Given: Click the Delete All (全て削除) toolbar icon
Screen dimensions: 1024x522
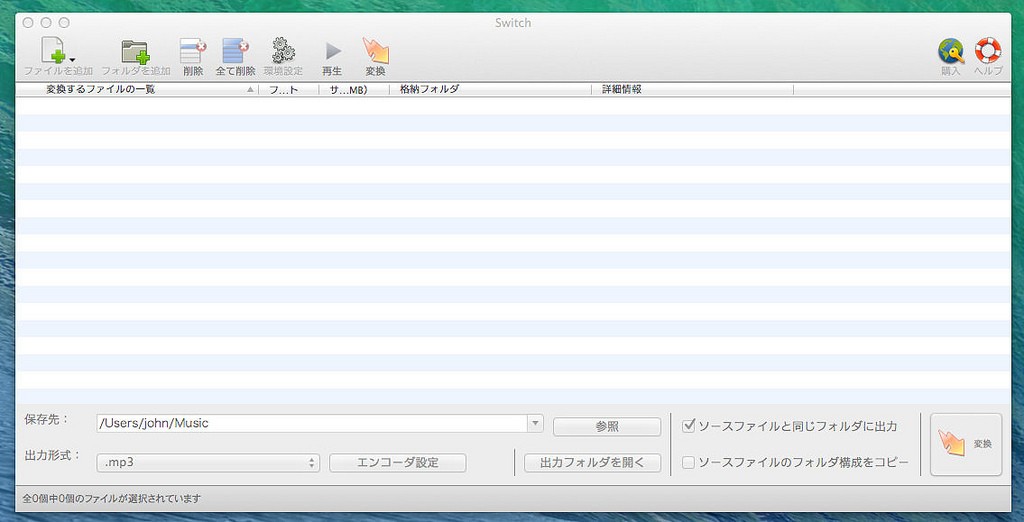Looking at the screenshot, I should pos(236,51).
